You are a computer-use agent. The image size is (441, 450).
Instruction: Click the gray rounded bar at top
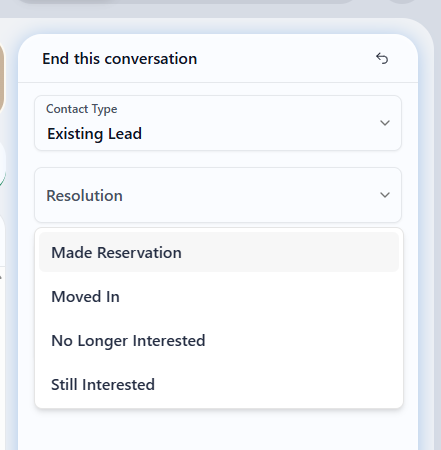click(187, 2)
